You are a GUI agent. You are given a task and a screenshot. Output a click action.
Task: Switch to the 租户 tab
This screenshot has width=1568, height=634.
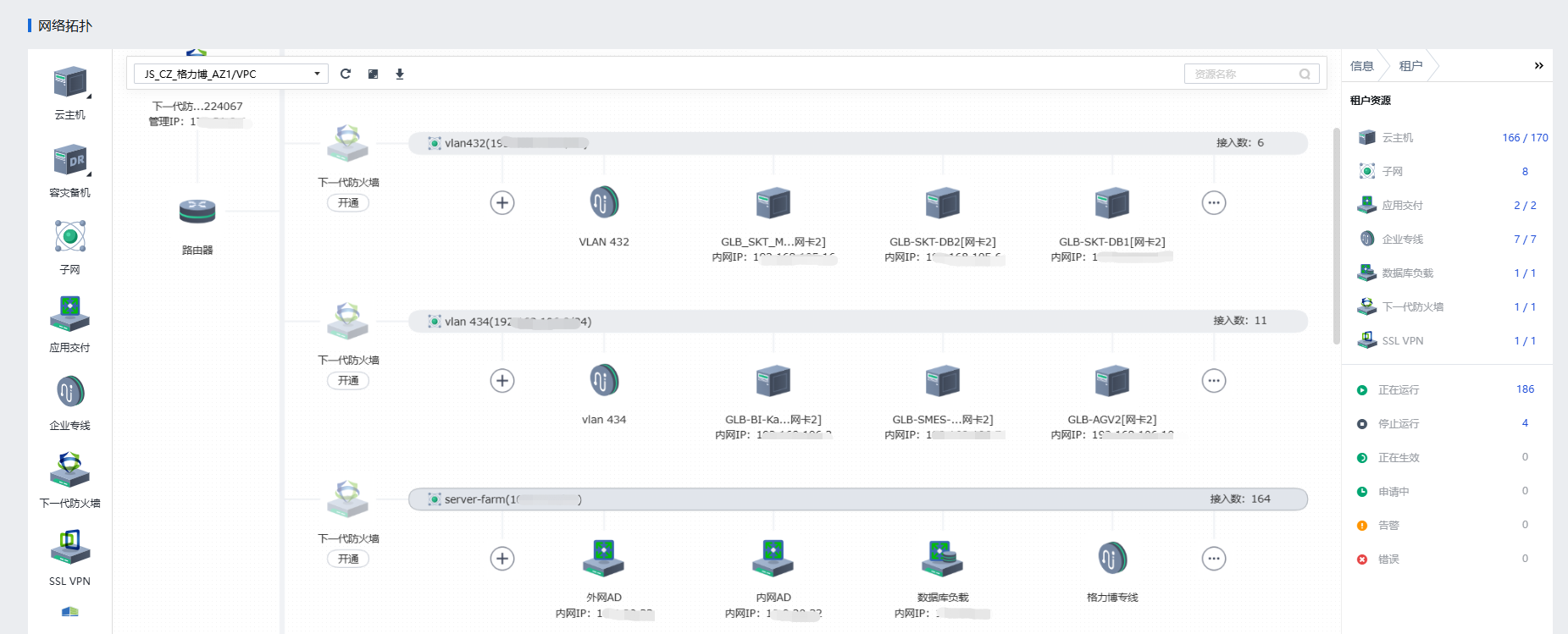tap(1410, 66)
